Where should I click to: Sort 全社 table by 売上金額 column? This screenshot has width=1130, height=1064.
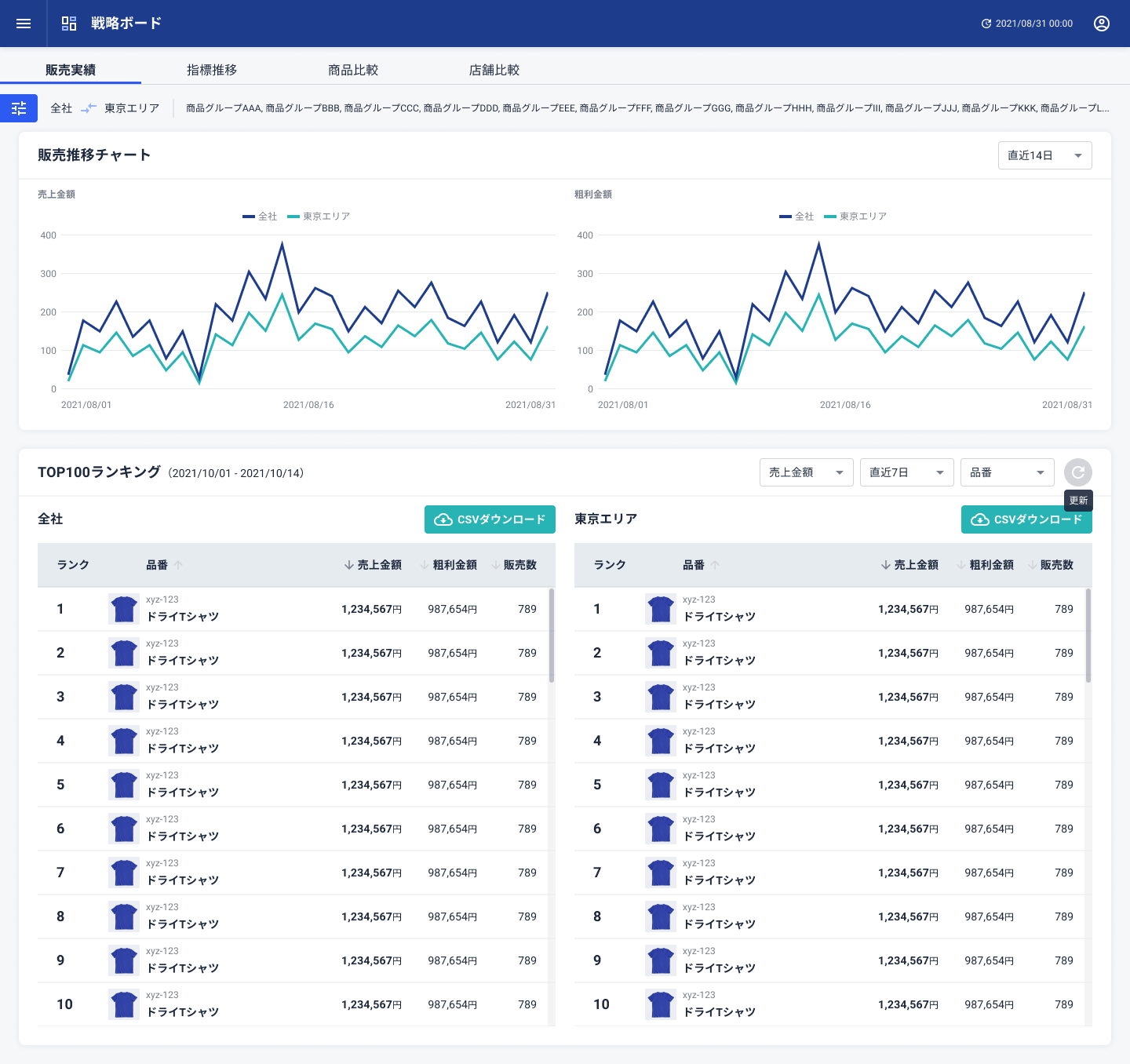coord(373,565)
